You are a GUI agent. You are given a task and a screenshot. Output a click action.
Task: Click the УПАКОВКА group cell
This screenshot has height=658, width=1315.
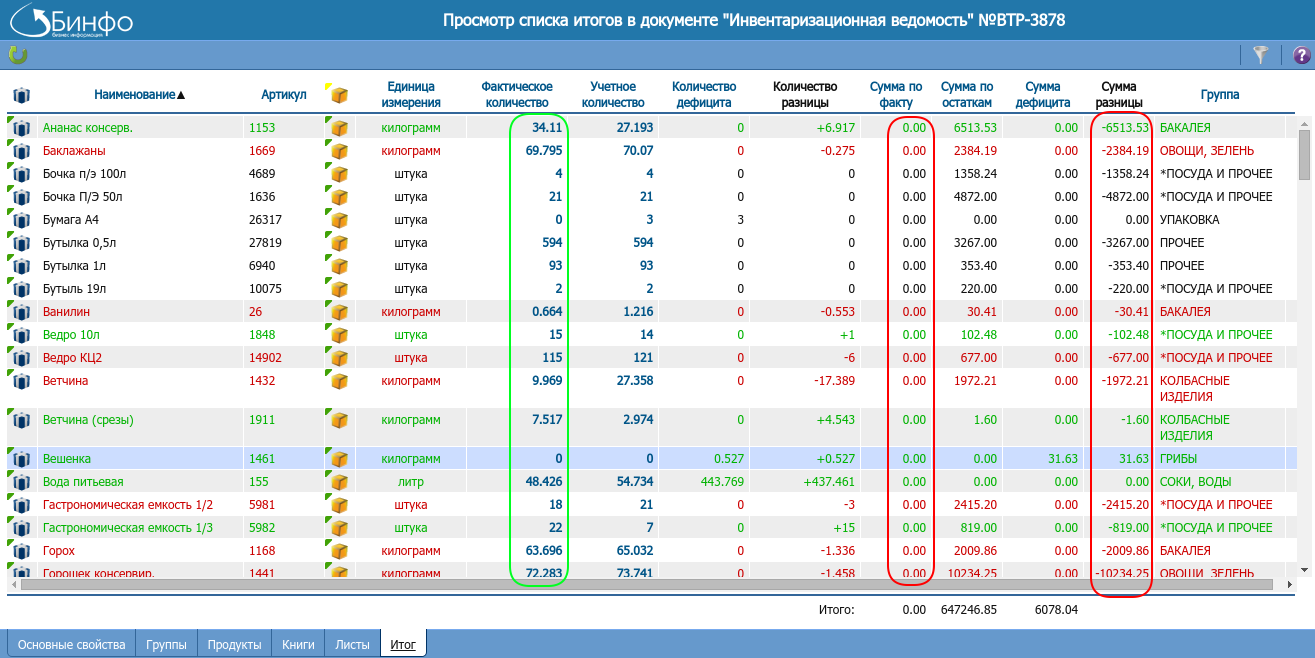pyautogui.click(x=1189, y=220)
